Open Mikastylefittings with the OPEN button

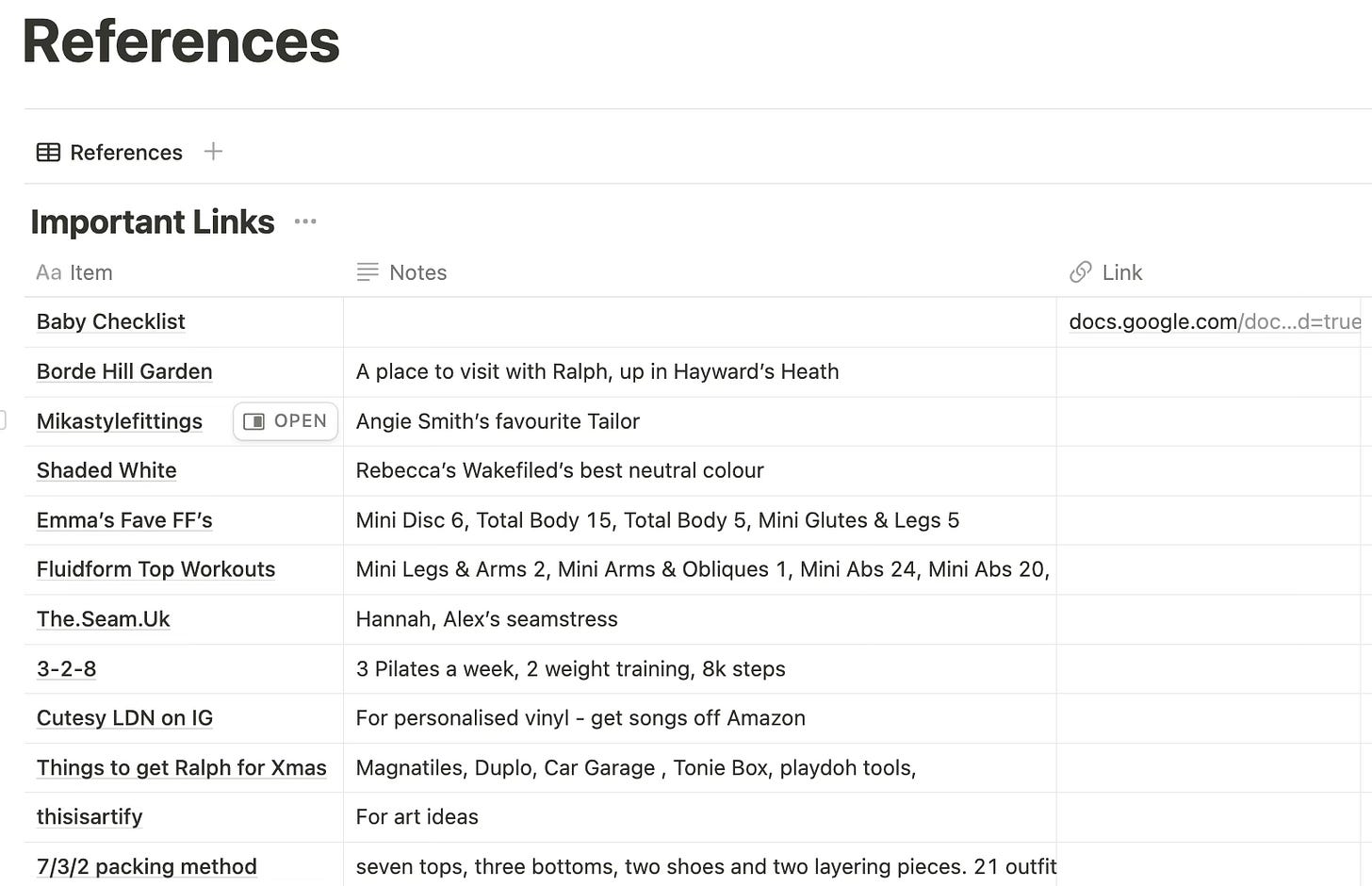click(x=286, y=421)
